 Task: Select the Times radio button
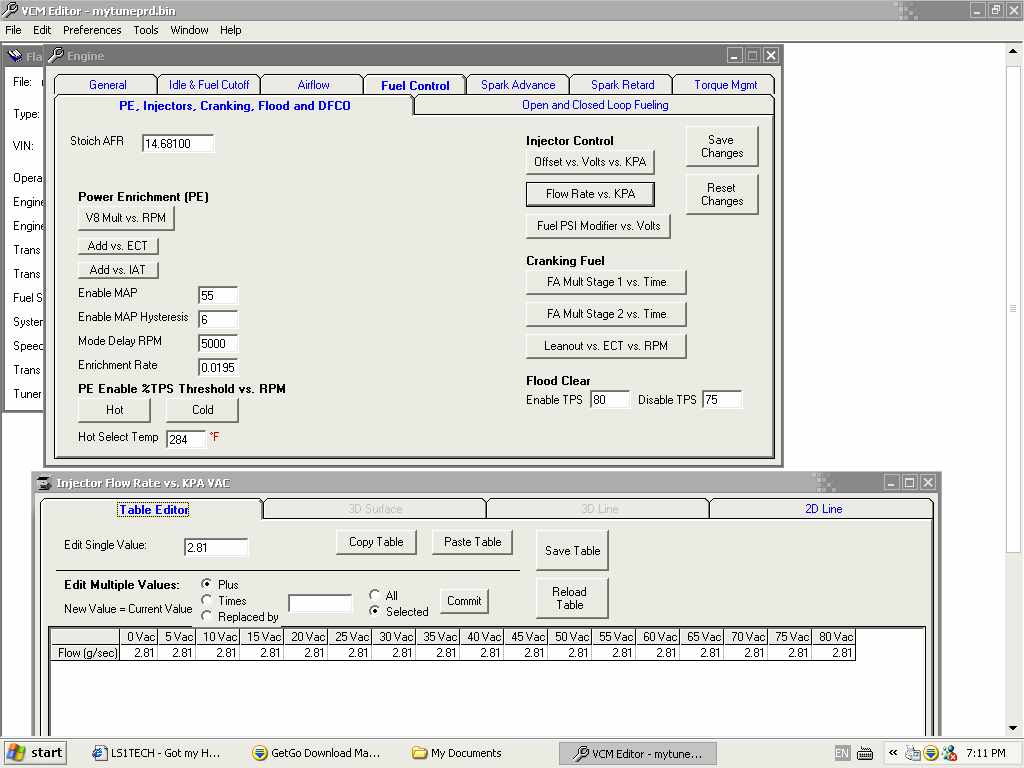tap(207, 600)
